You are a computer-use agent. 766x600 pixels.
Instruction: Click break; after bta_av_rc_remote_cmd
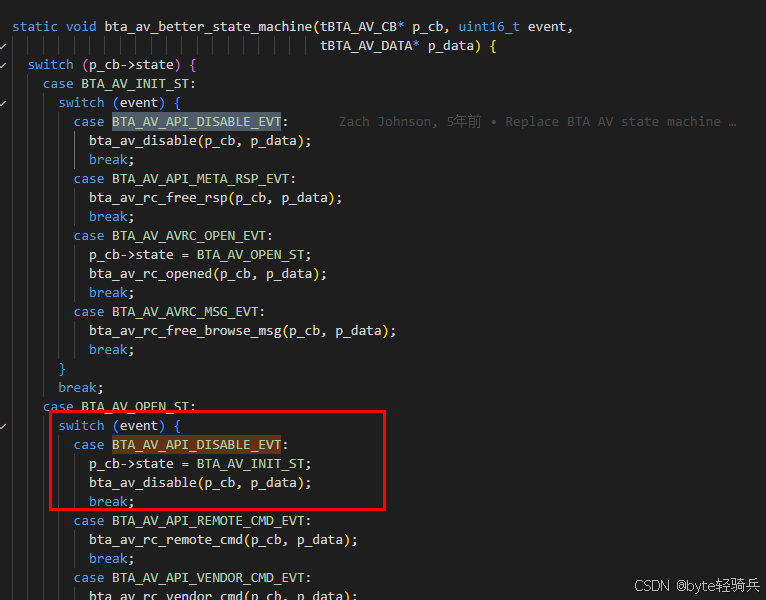(x=111, y=559)
